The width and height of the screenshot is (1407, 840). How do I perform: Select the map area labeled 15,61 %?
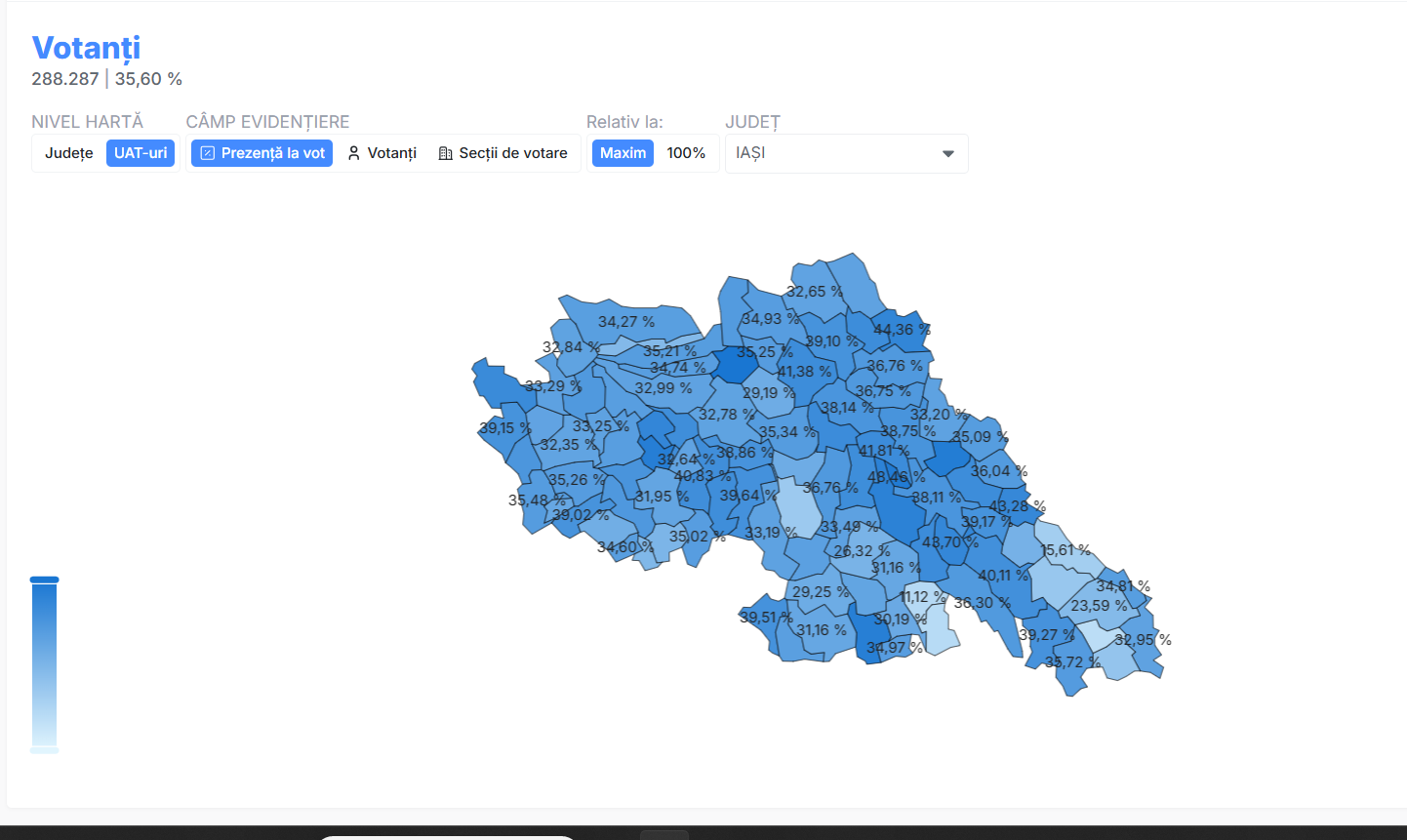pyautogui.click(x=1065, y=550)
